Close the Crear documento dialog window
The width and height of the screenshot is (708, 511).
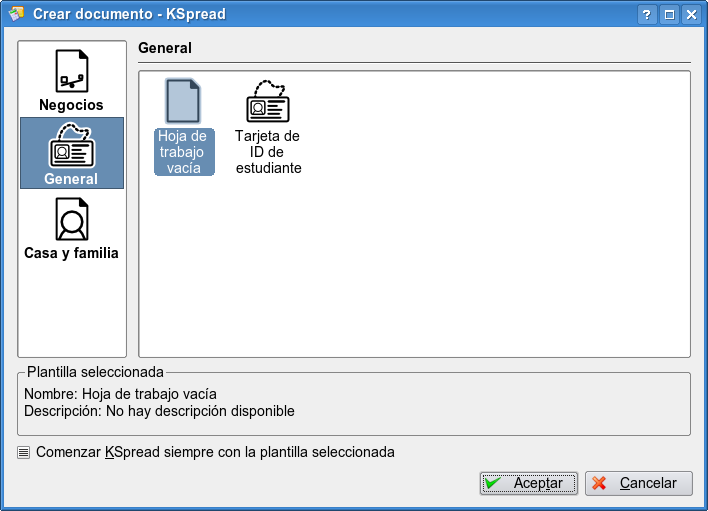(x=690, y=14)
